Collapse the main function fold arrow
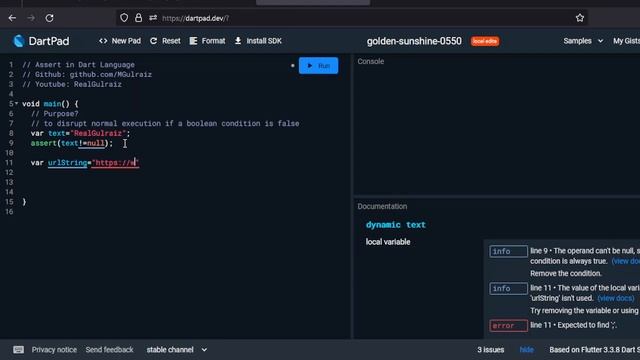The width and height of the screenshot is (640, 360). 16,103
